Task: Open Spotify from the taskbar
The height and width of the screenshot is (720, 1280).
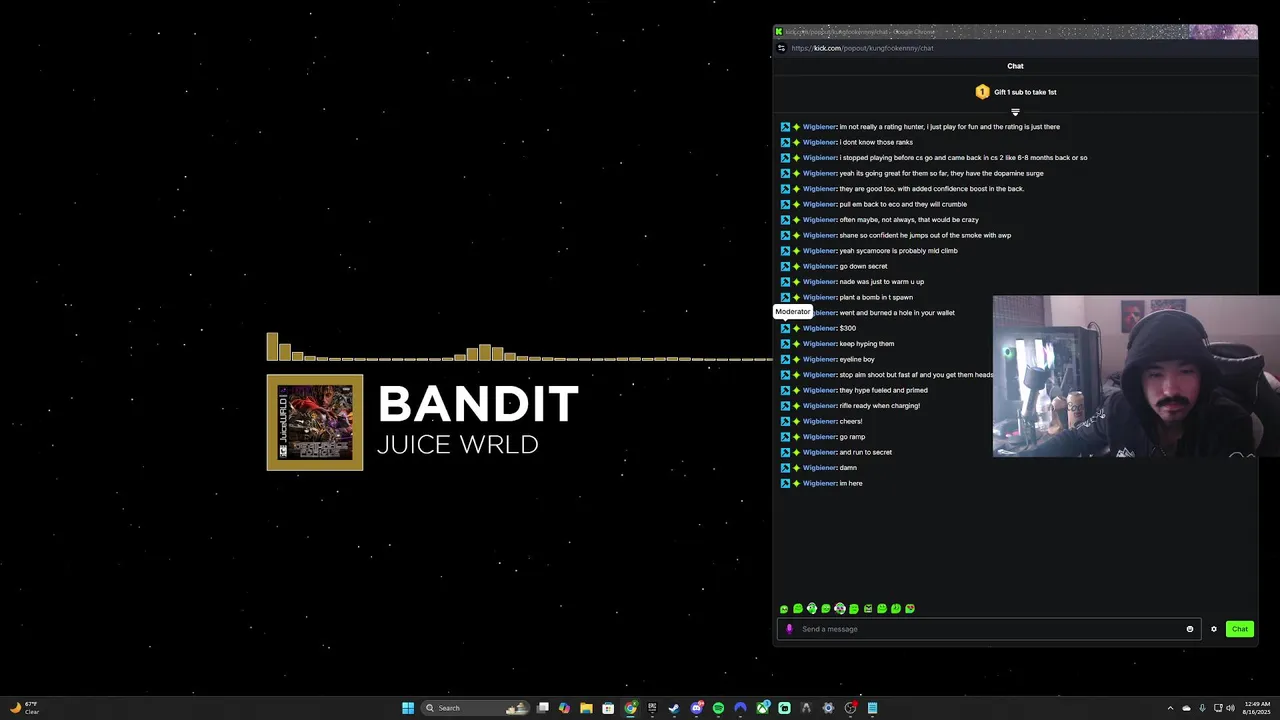Action: click(718, 708)
